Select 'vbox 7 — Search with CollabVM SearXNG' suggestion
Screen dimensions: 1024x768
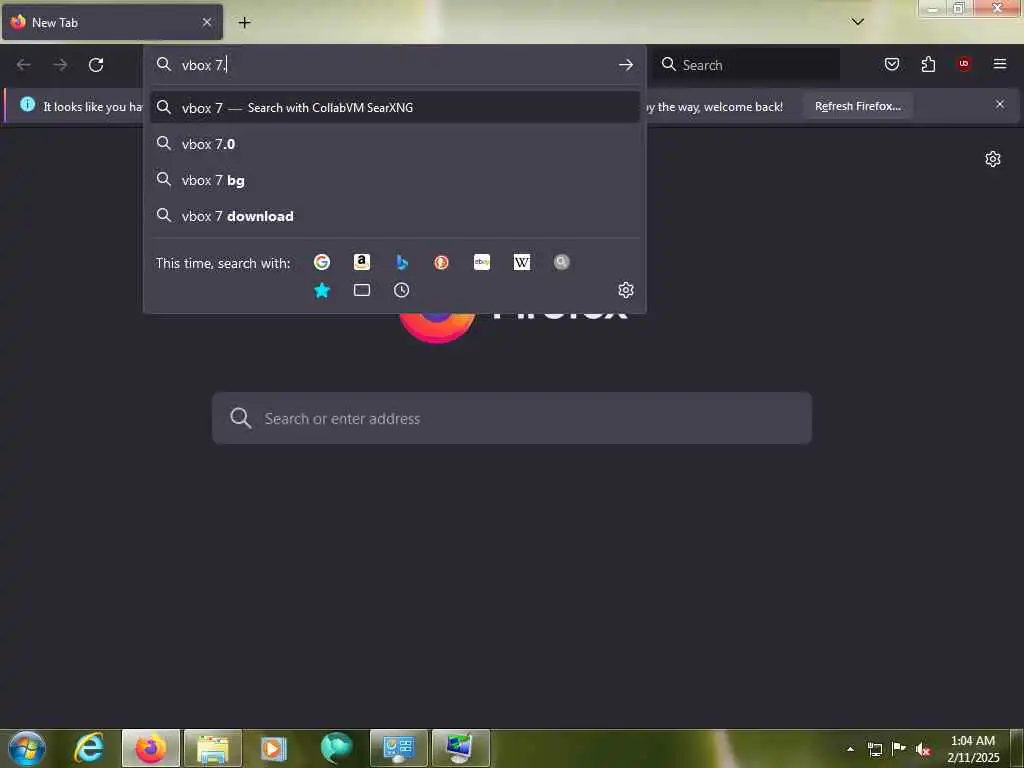click(394, 107)
